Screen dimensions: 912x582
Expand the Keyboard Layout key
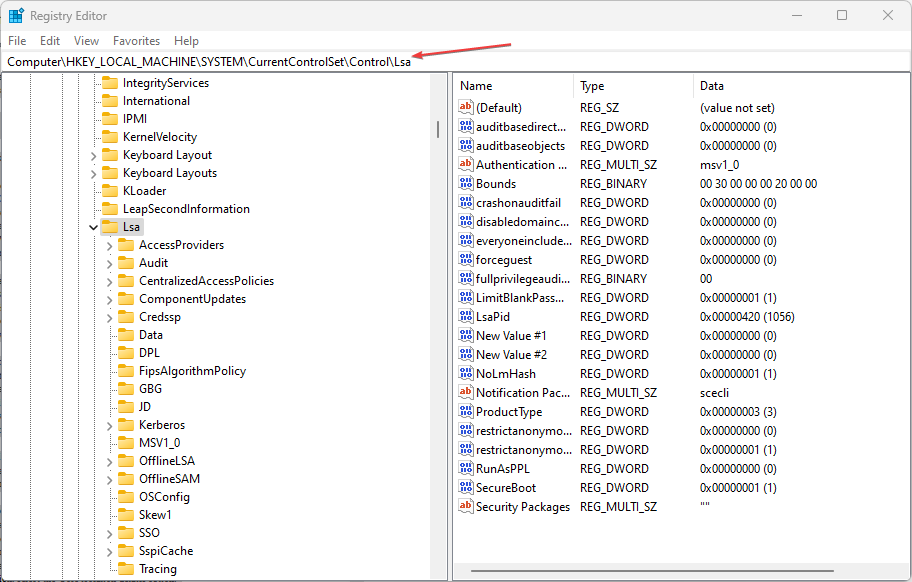[x=93, y=156]
